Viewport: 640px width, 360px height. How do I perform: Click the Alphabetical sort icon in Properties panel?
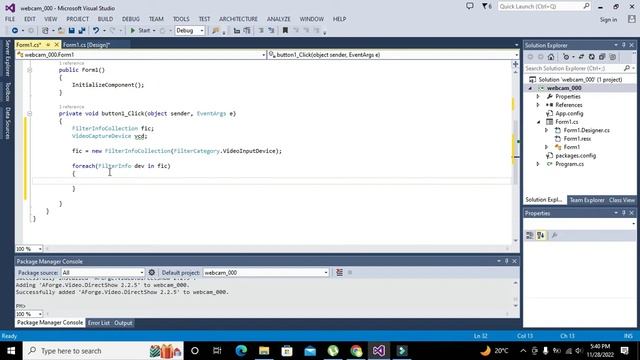point(541,236)
